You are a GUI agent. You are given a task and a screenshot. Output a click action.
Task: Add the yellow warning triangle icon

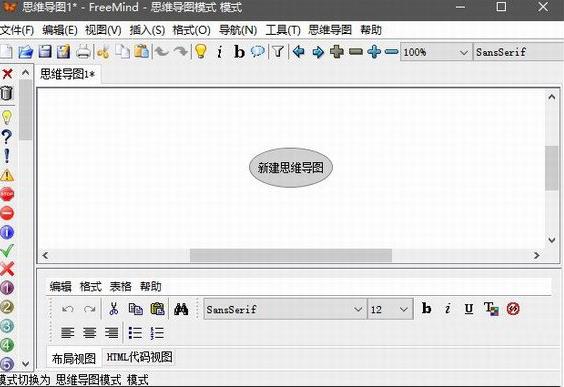coord(7,176)
